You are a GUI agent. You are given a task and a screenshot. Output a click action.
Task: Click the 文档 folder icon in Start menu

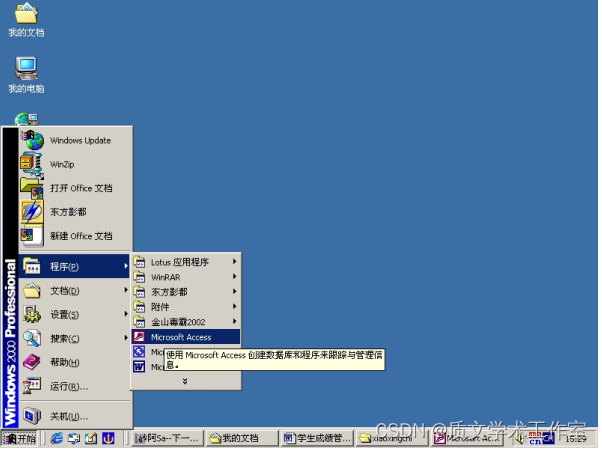pyautogui.click(x=31, y=291)
